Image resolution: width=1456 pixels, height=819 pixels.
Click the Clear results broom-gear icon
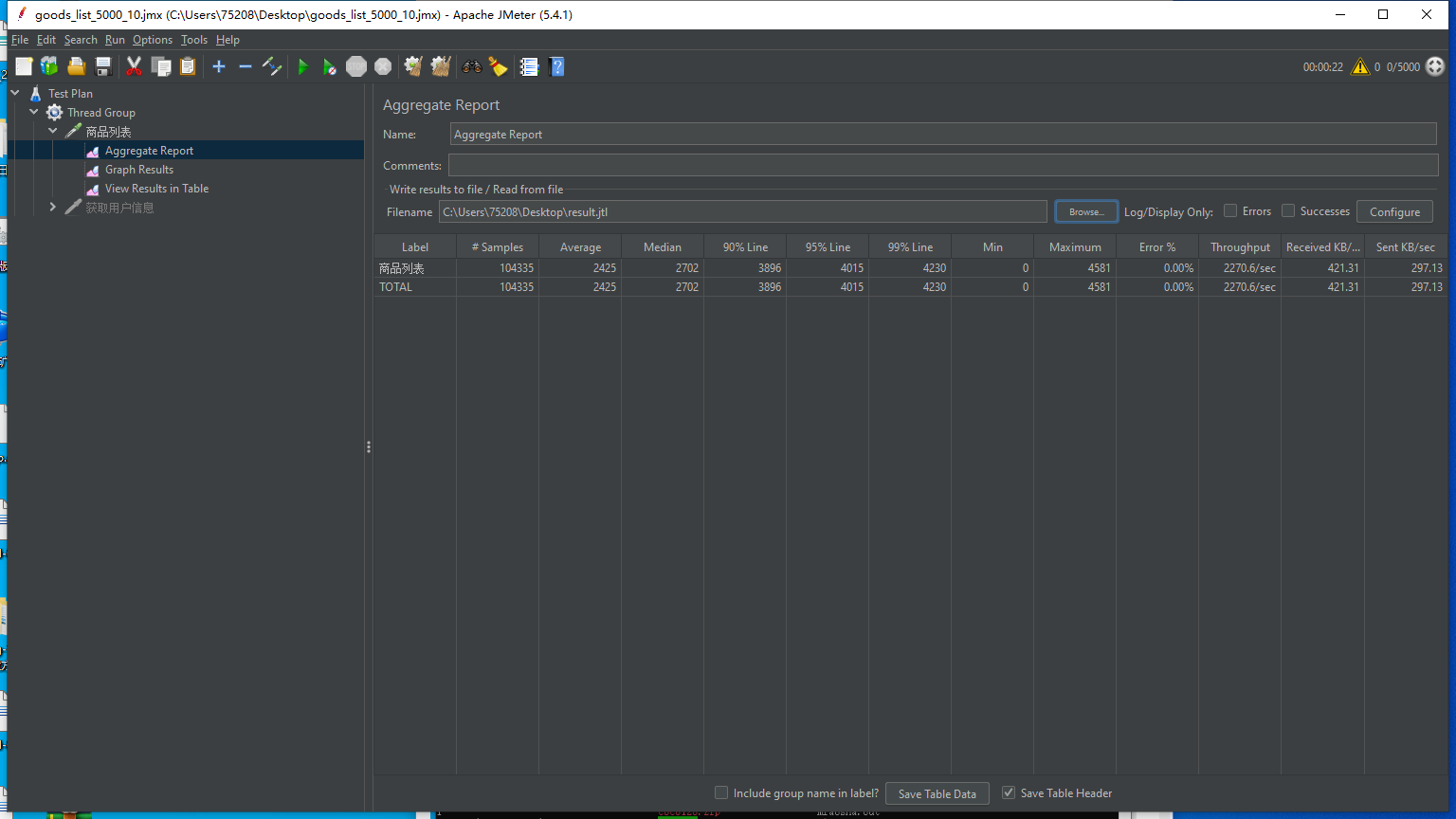tap(412, 66)
